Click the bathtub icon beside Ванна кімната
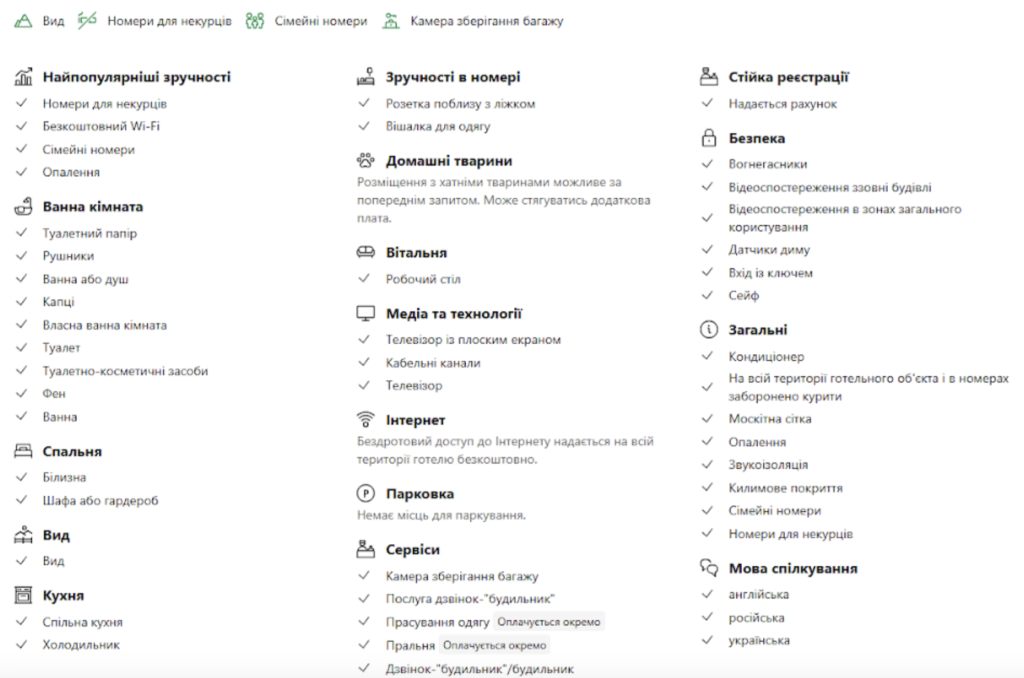The width and height of the screenshot is (1024, 678). pyautogui.click(x=24, y=206)
